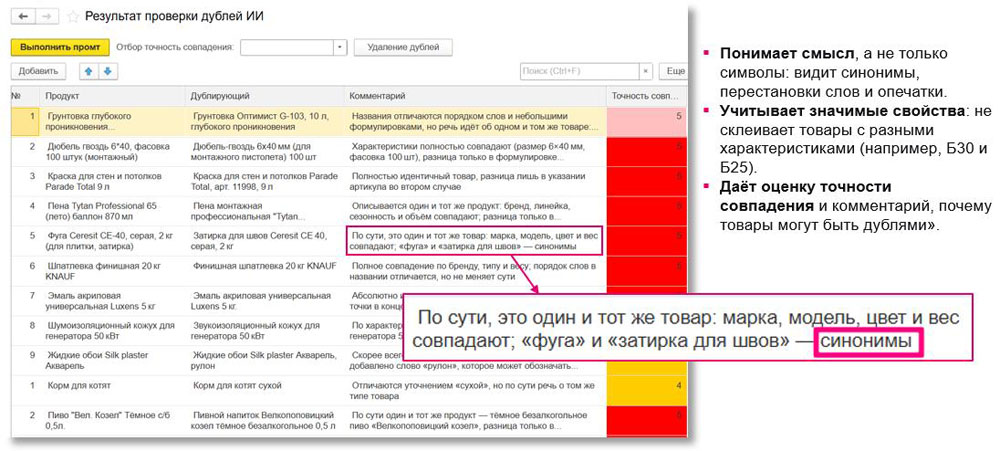1000x451 pixels.
Task: Select product cell Фуга Ceresit CE-40, серая, 2 кг
Action: tap(112, 240)
